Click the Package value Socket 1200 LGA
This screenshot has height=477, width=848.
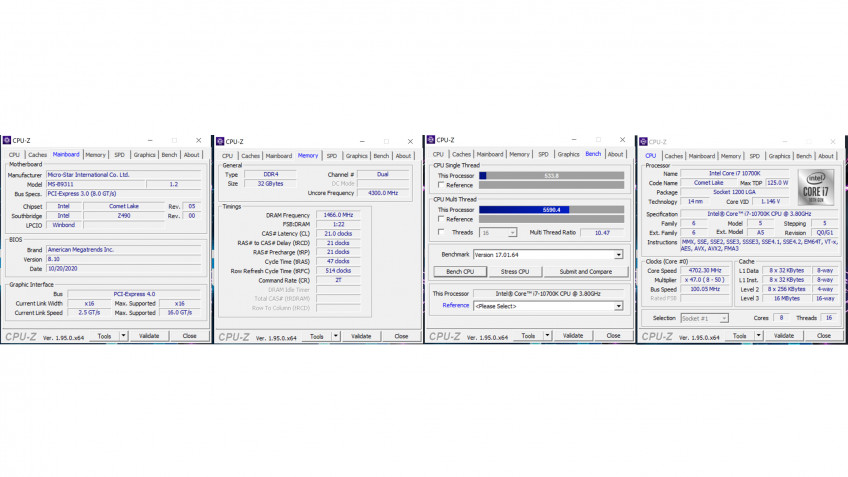[x=734, y=193]
